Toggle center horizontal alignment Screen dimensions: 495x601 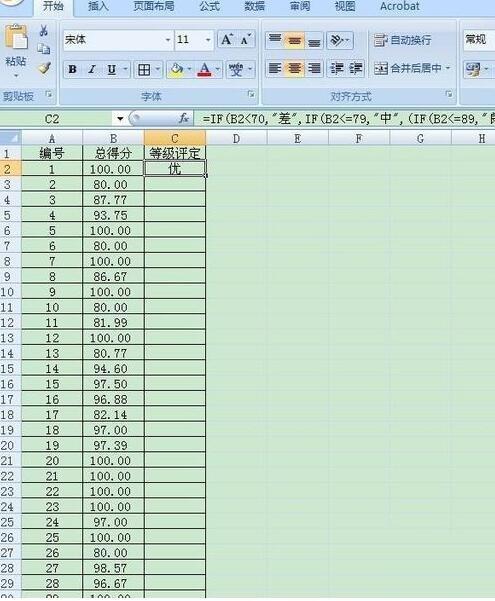(x=294, y=69)
